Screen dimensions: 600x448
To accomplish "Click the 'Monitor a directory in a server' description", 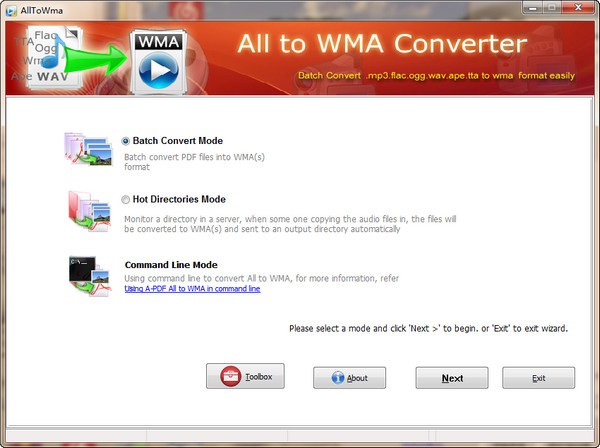I will pyautogui.click(x=290, y=224).
